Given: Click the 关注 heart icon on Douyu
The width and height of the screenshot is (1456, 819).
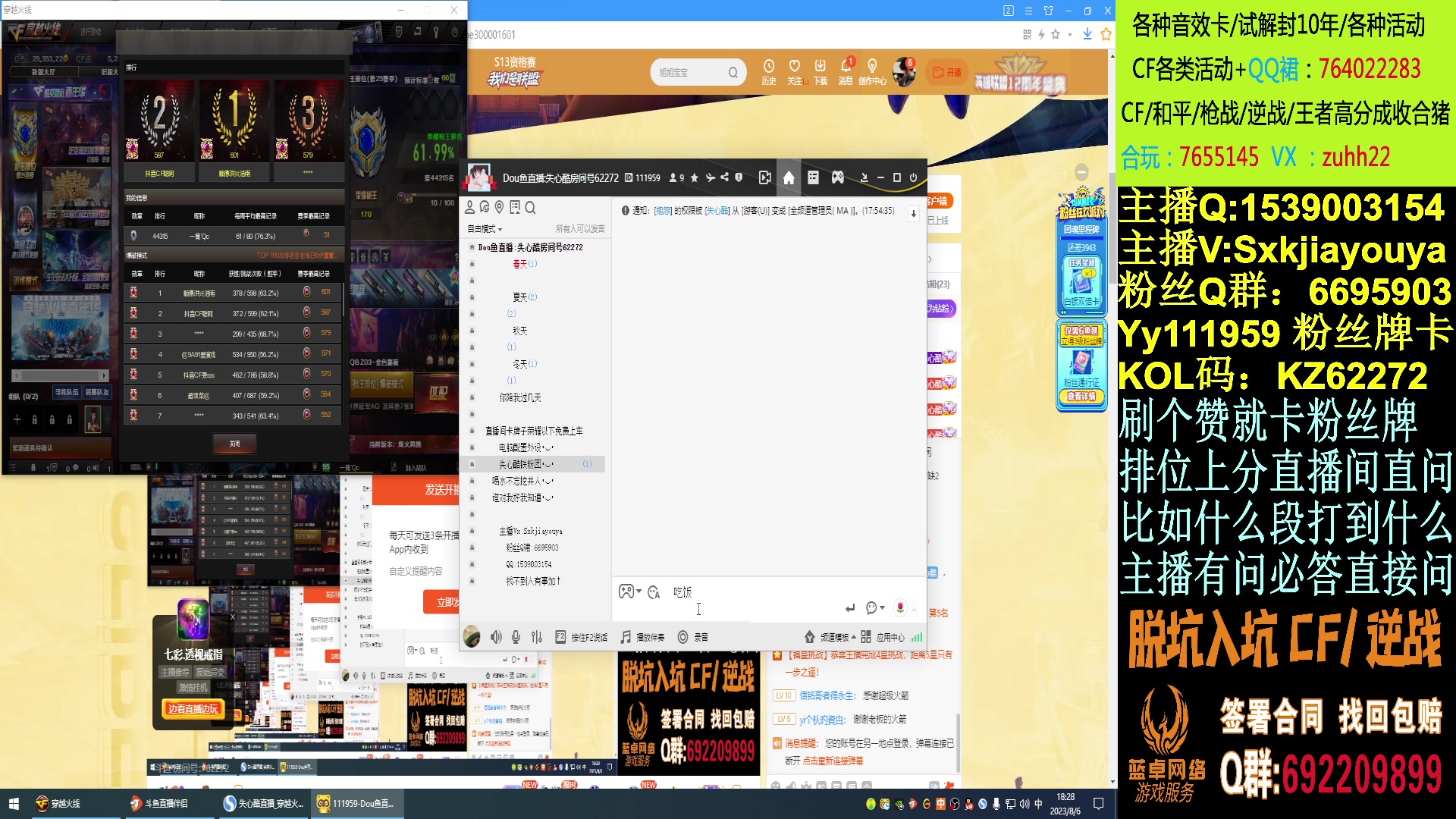Looking at the screenshot, I should [795, 71].
